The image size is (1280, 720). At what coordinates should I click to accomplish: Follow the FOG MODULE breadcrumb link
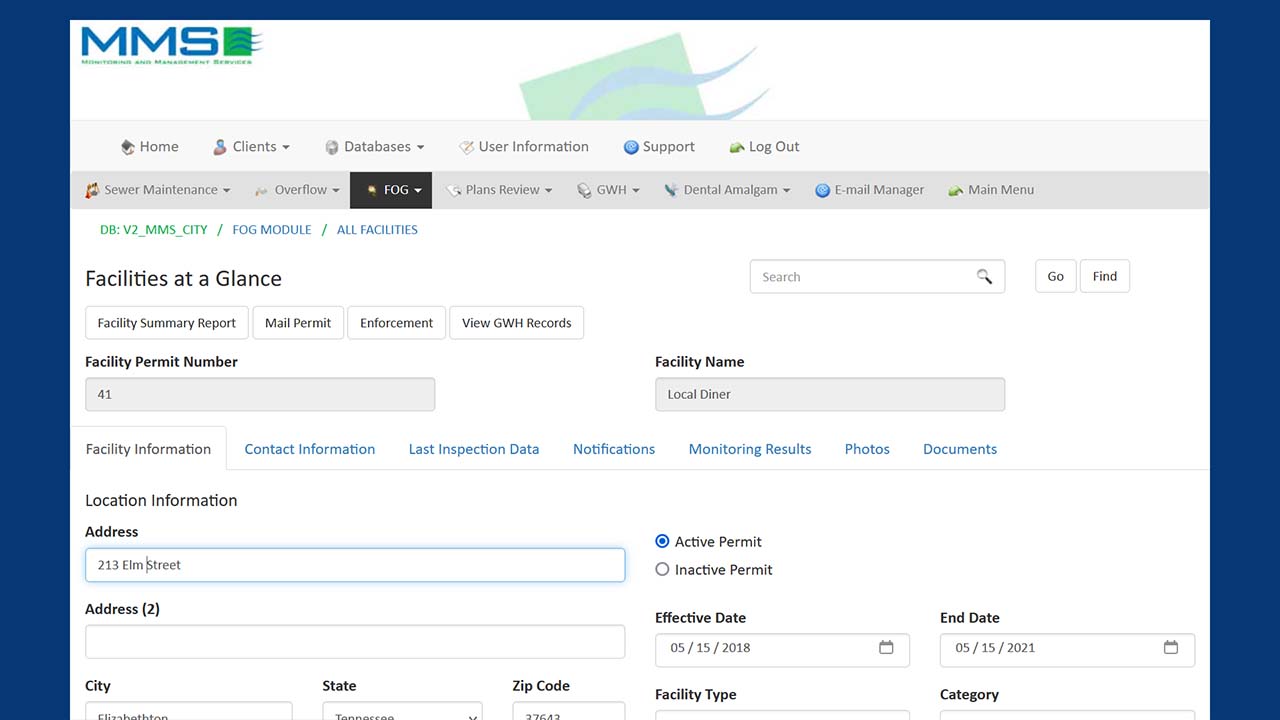coord(272,230)
